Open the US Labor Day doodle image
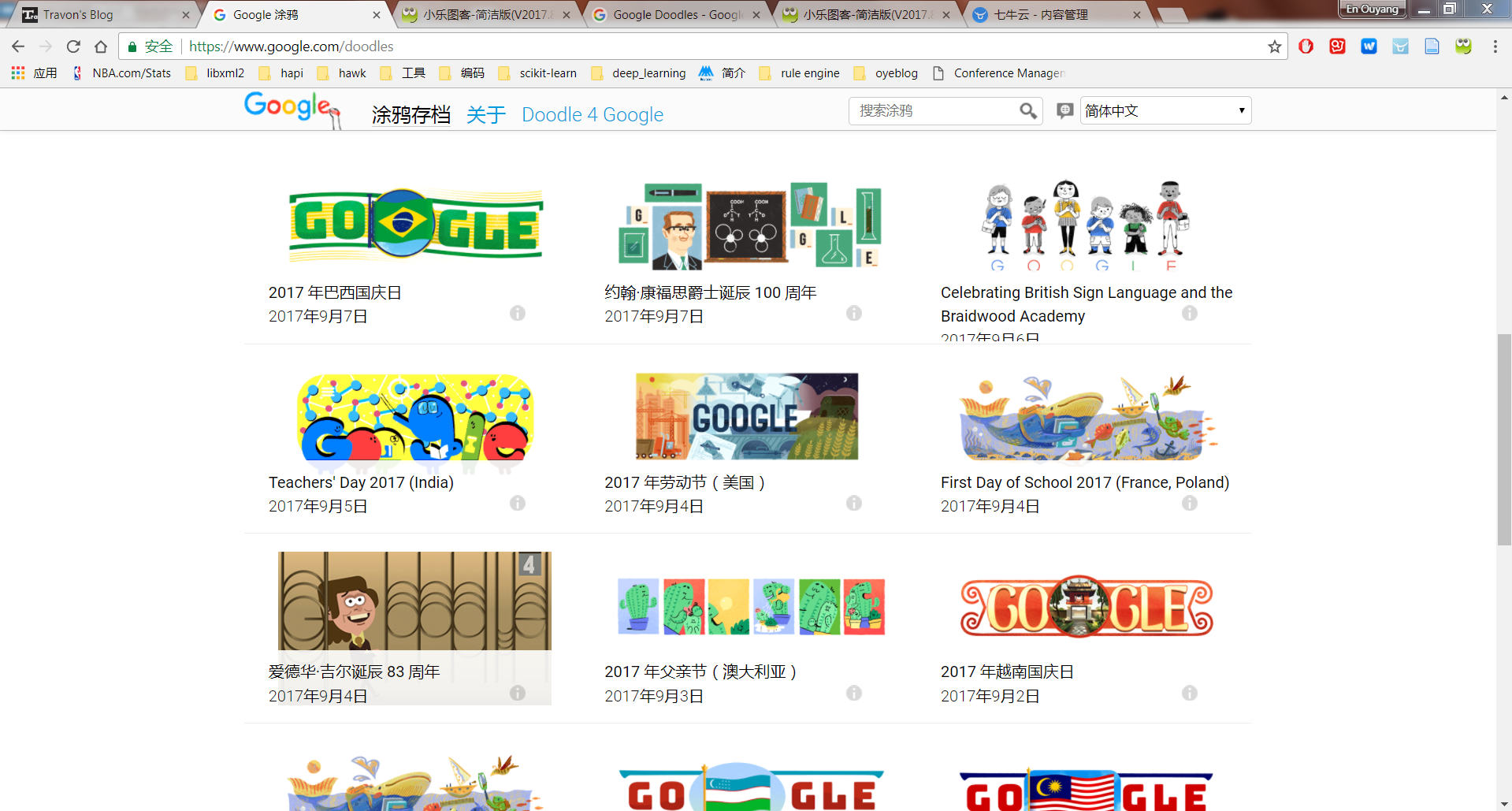Image resolution: width=1512 pixels, height=811 pixels. [x=747, y=416]
